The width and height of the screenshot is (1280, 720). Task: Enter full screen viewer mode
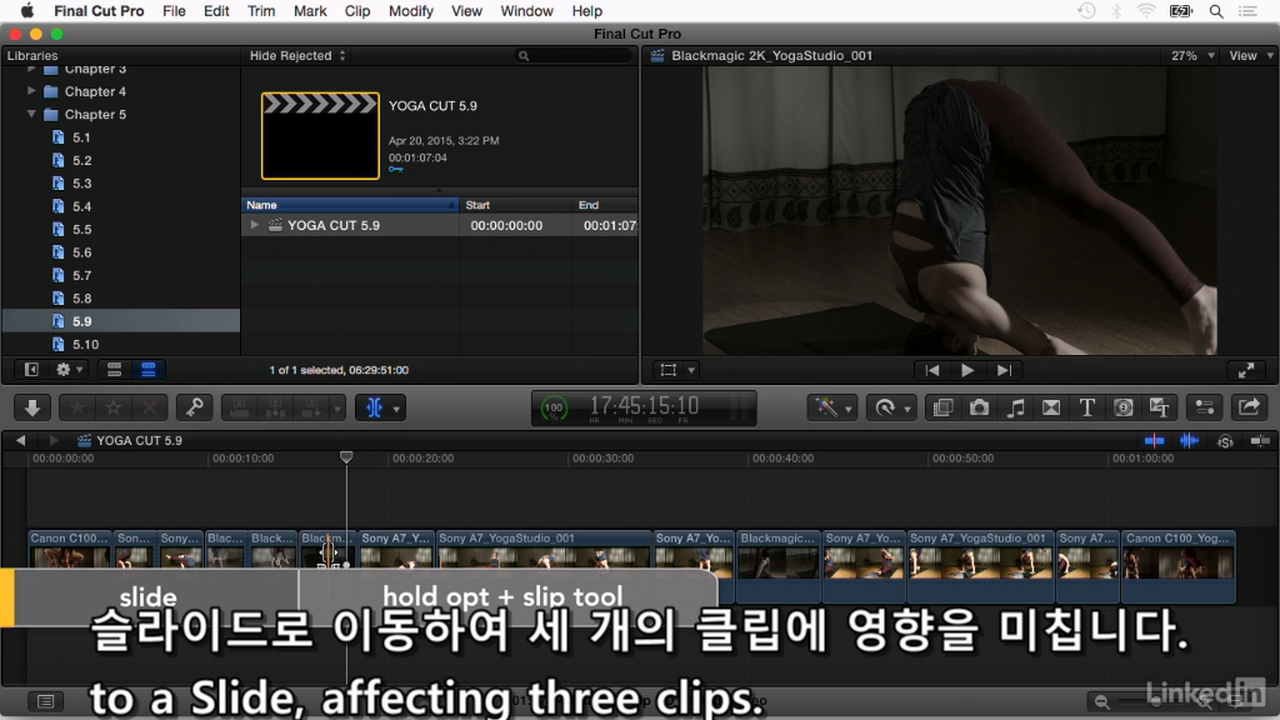[1246, 370]
